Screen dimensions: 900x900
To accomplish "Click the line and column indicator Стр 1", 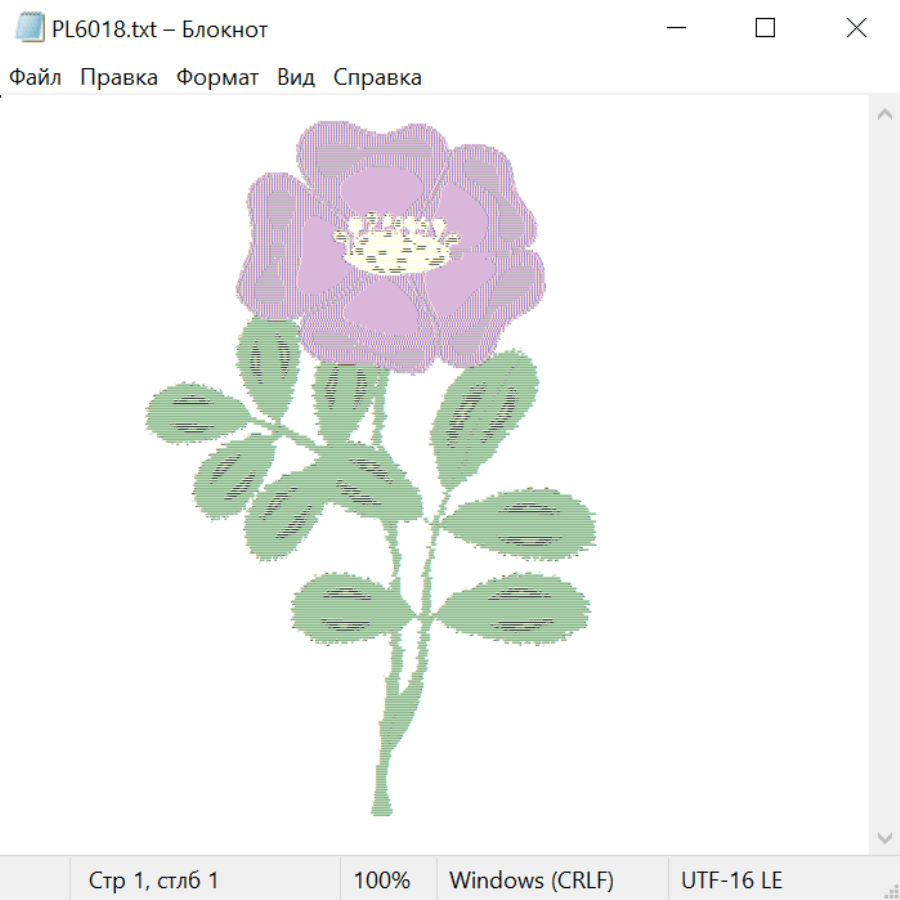I will [154, 880].
